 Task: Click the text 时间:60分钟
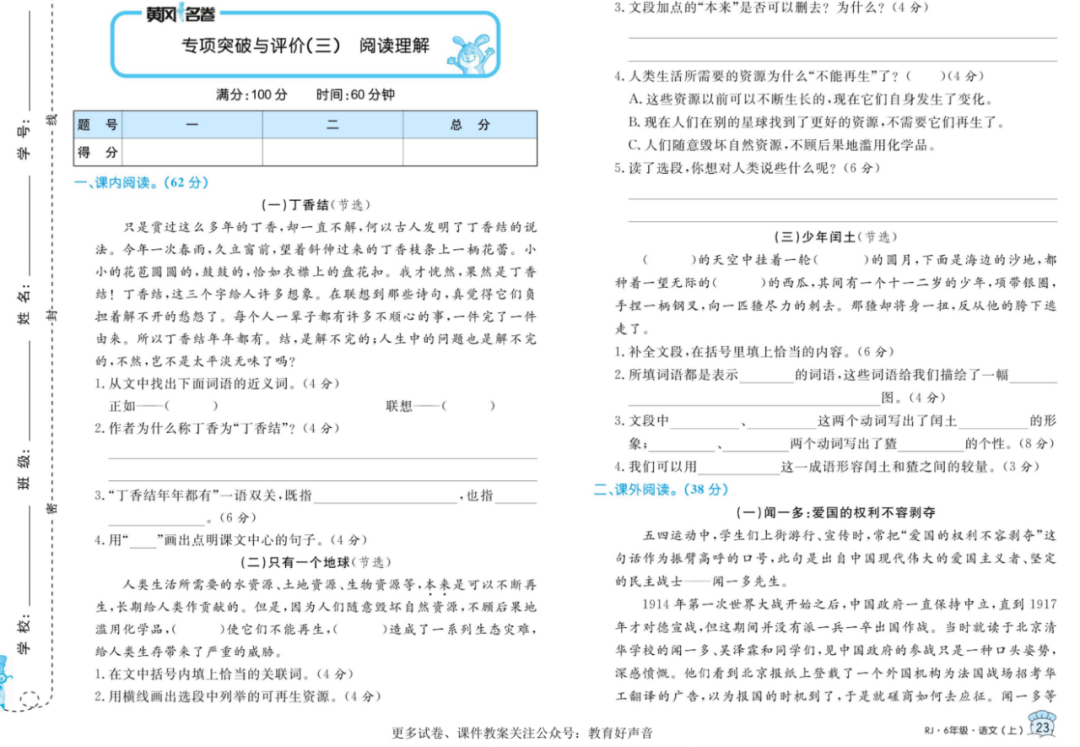(x=355, y=94)
